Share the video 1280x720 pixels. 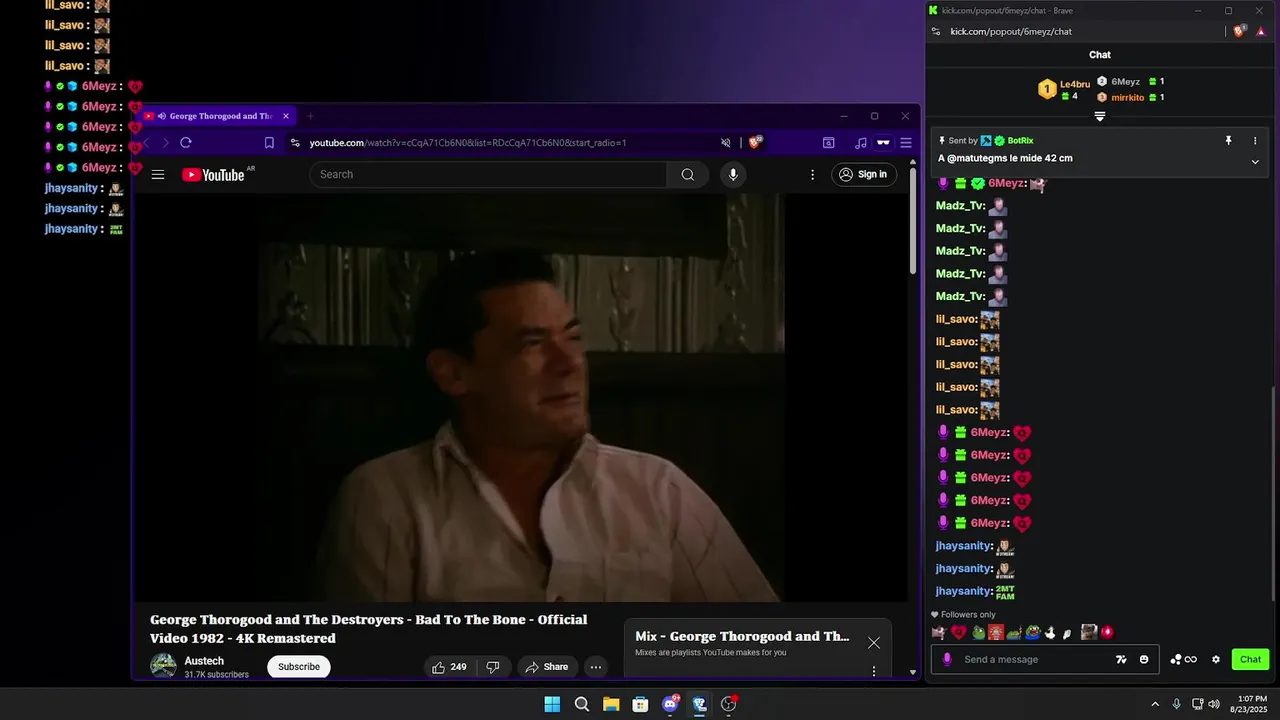(x=547, y=667)
